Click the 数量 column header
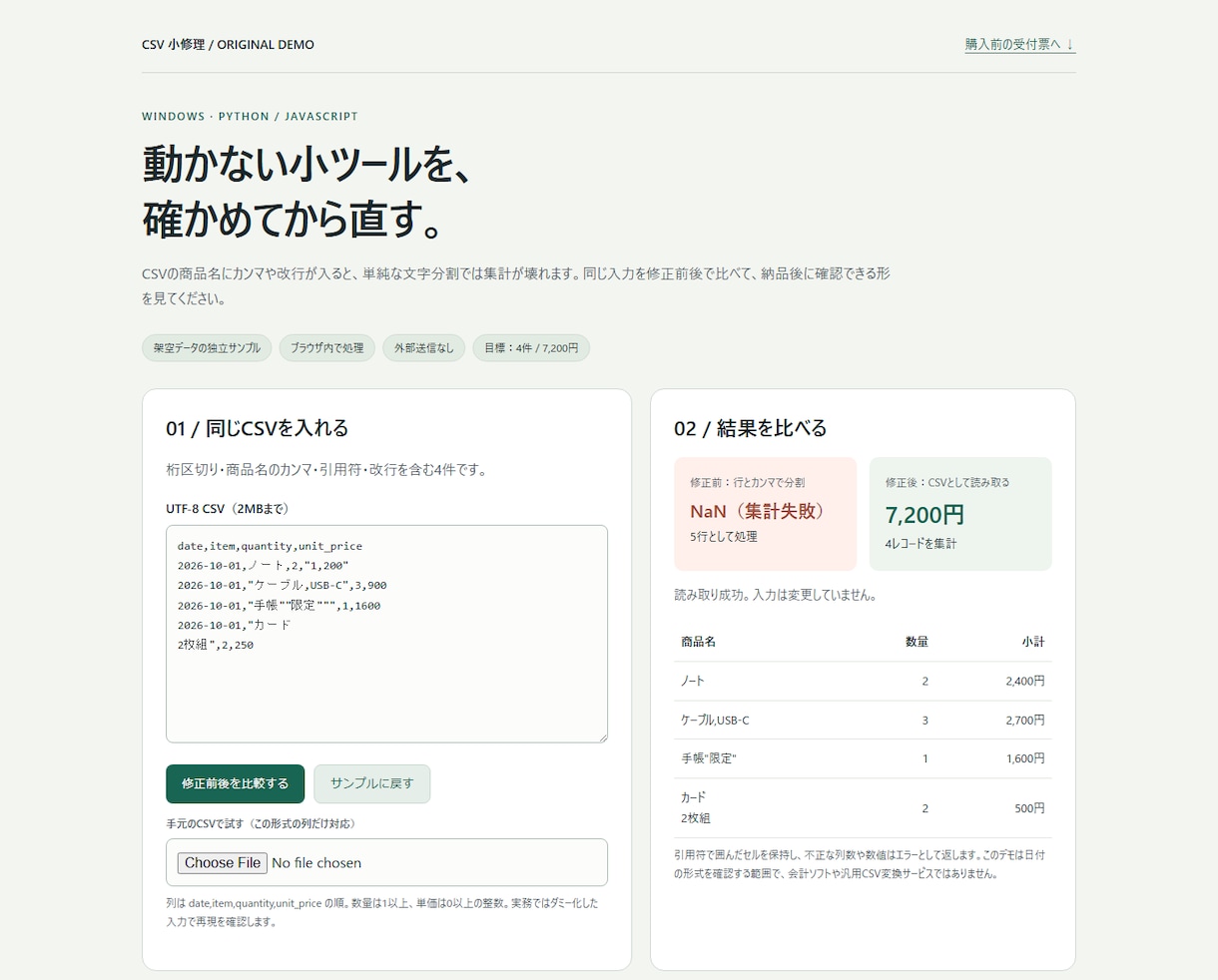The image size is (1218, 980). [916, 642]
